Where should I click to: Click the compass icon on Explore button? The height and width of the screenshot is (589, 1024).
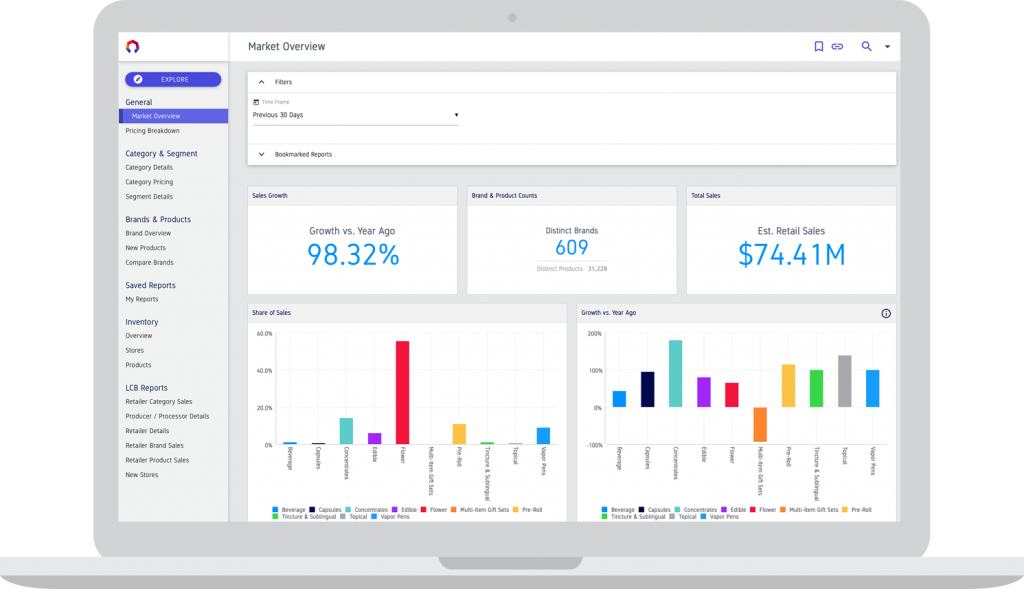138,79
